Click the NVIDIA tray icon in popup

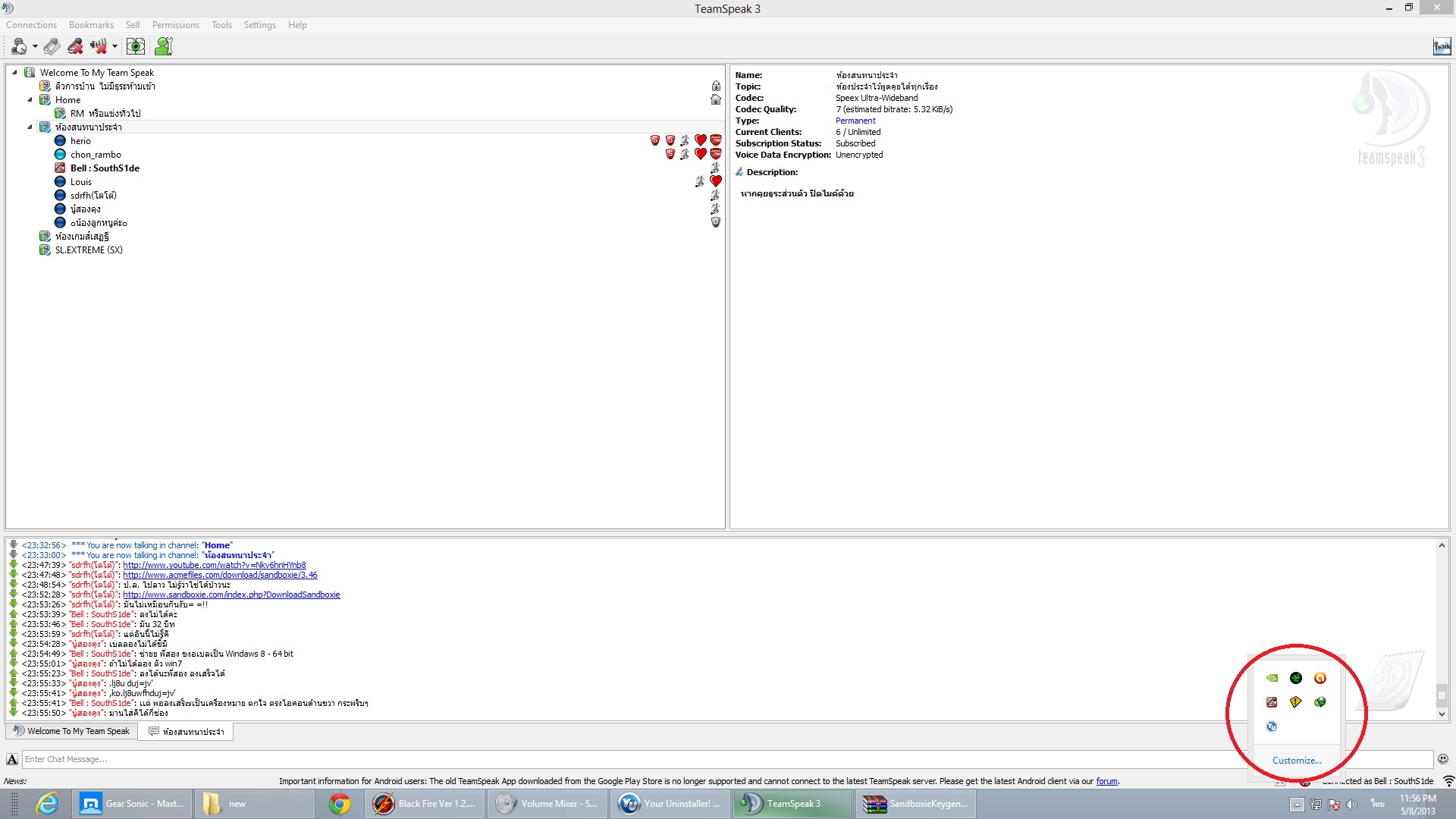click(1272, 678)
